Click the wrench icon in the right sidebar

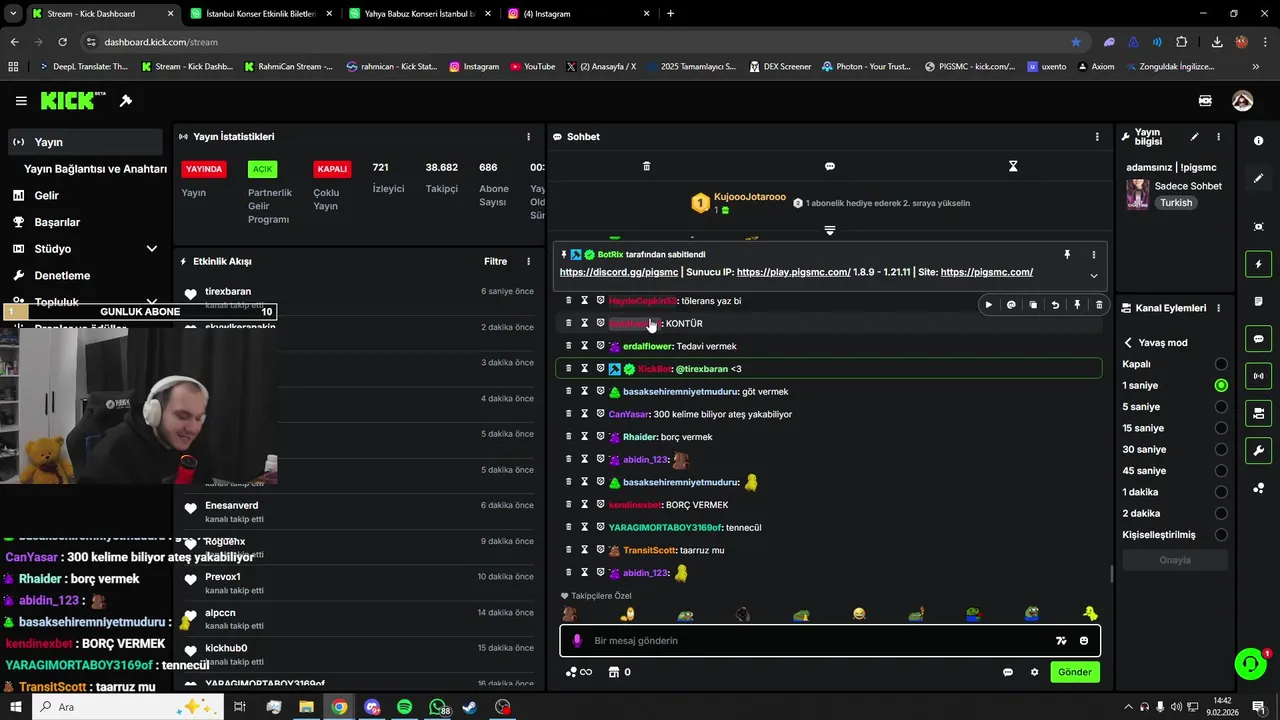(x=1258, y=450)
